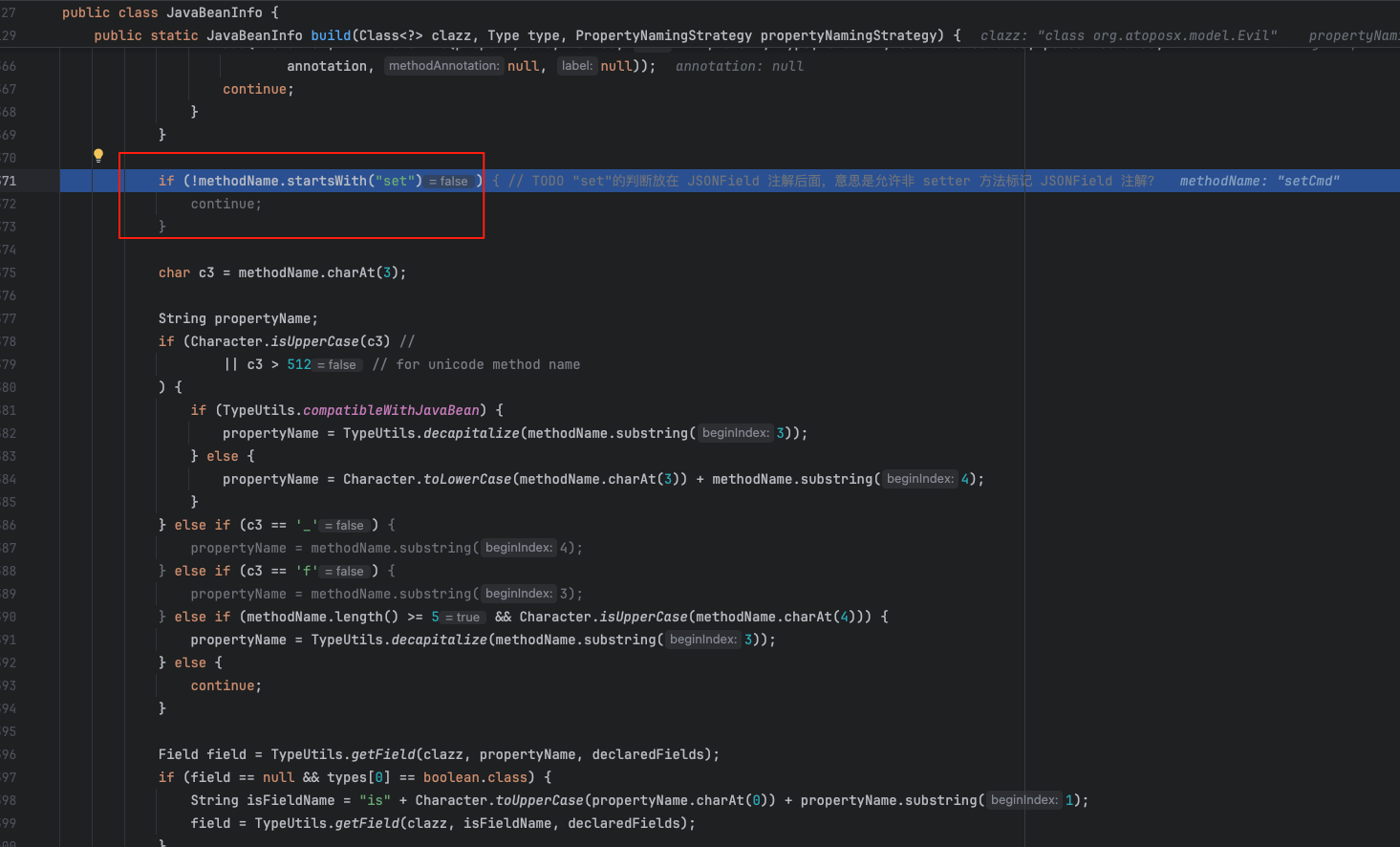Click the build method name in the signature

tap(331, 35)
